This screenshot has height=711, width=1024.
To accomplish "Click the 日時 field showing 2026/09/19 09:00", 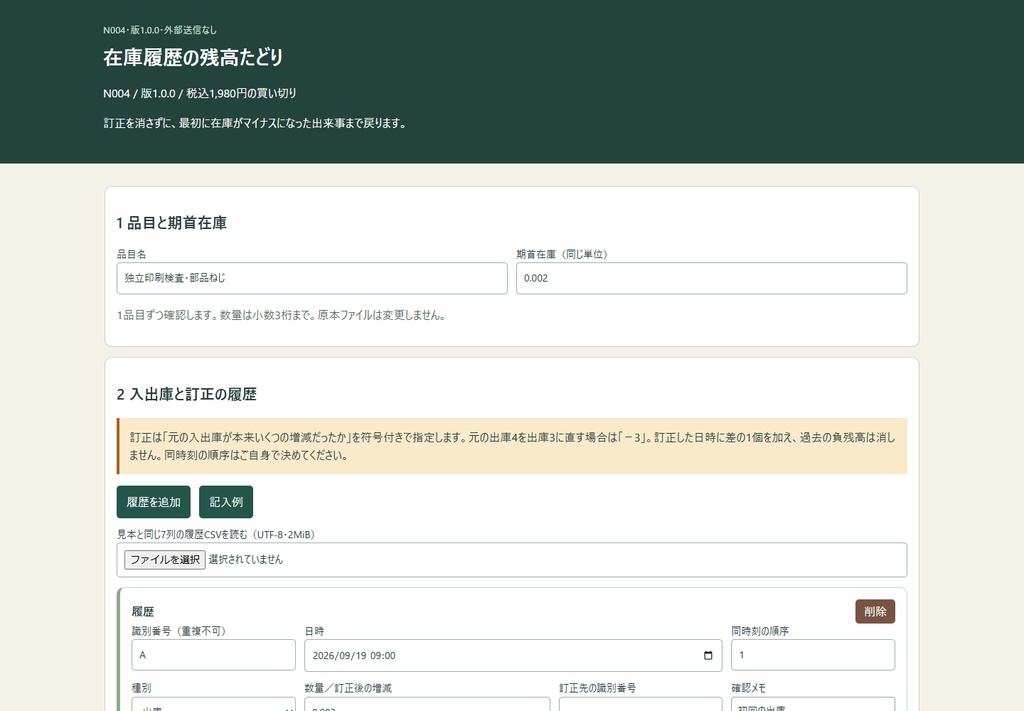I will point(513,656).
